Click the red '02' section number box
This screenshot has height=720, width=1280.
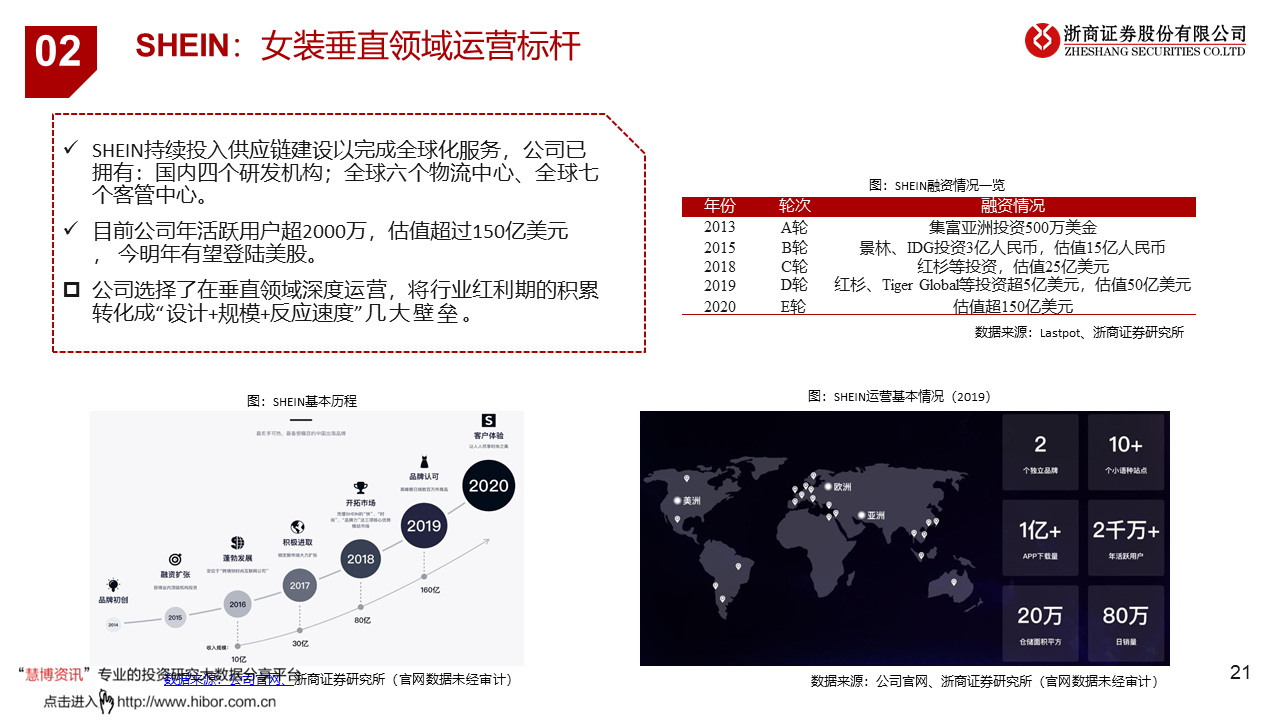point(61,60)
